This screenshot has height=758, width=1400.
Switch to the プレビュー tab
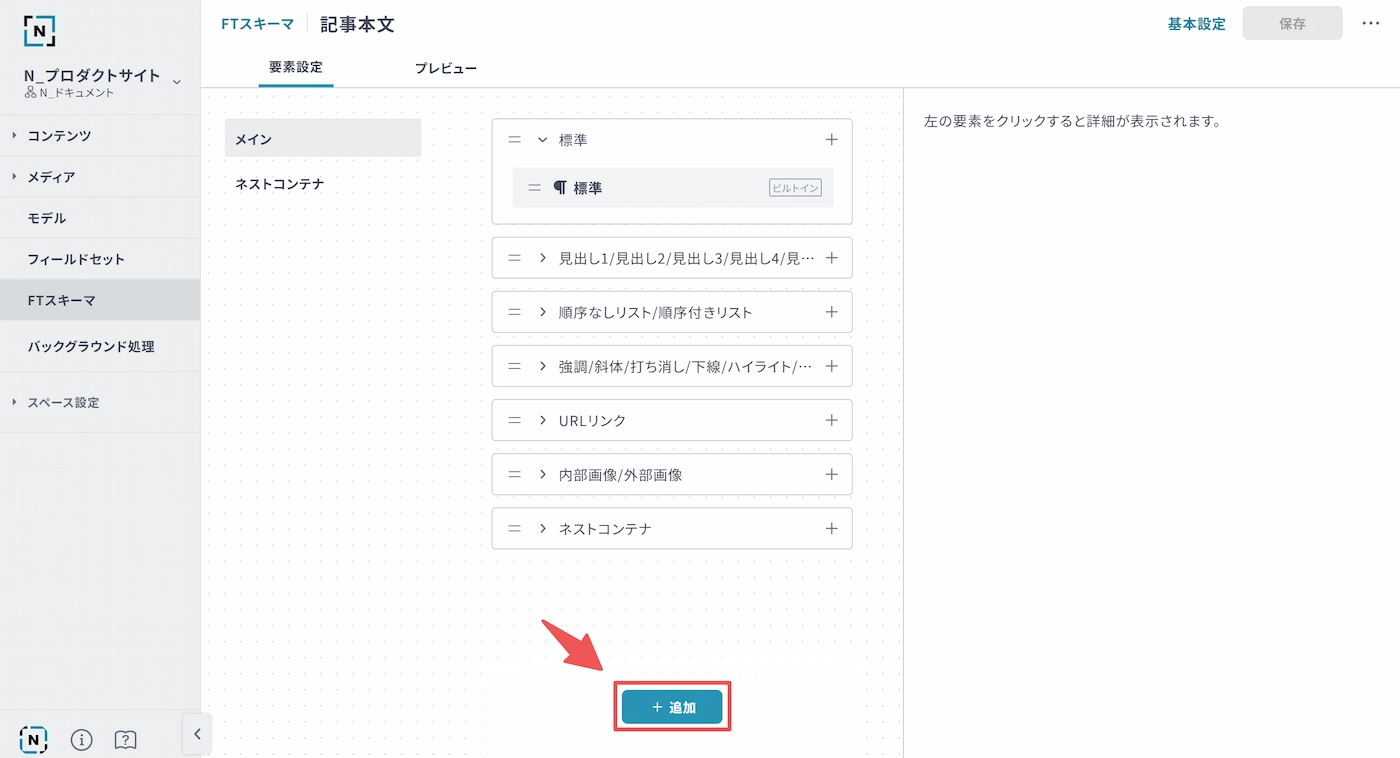click(445, 69)
